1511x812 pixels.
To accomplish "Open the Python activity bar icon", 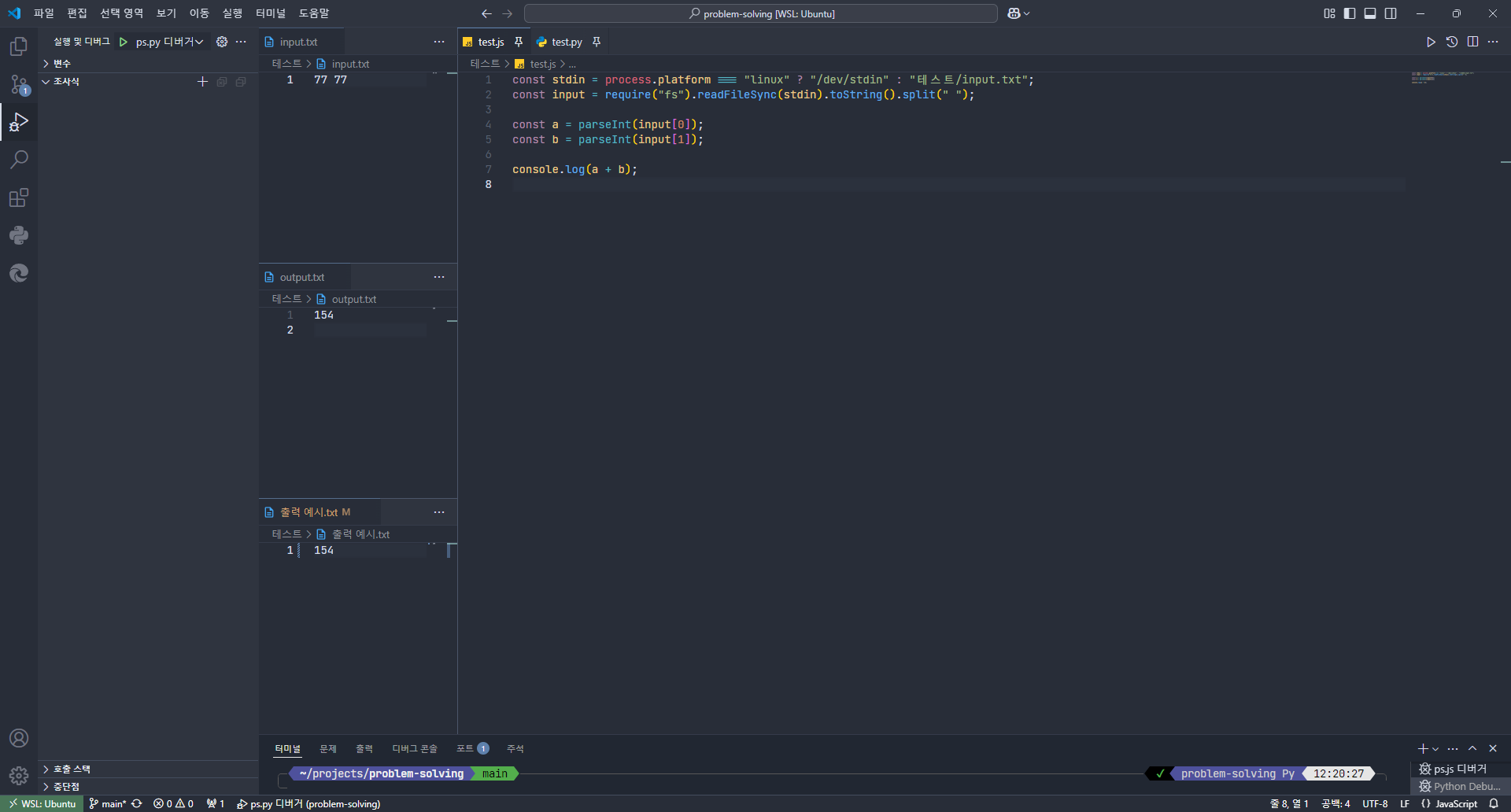I will (19, 235).
